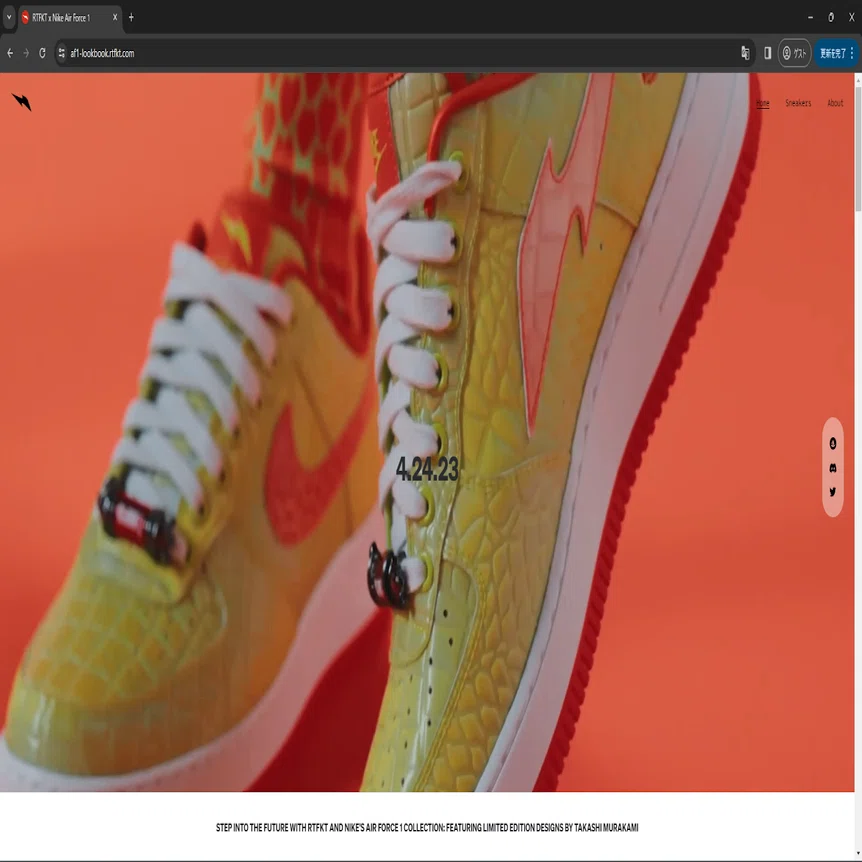Viewport: 862px width, 862px height.
Task: Click the page scrollbar down arrow
Action: click(x=858, y=854)
